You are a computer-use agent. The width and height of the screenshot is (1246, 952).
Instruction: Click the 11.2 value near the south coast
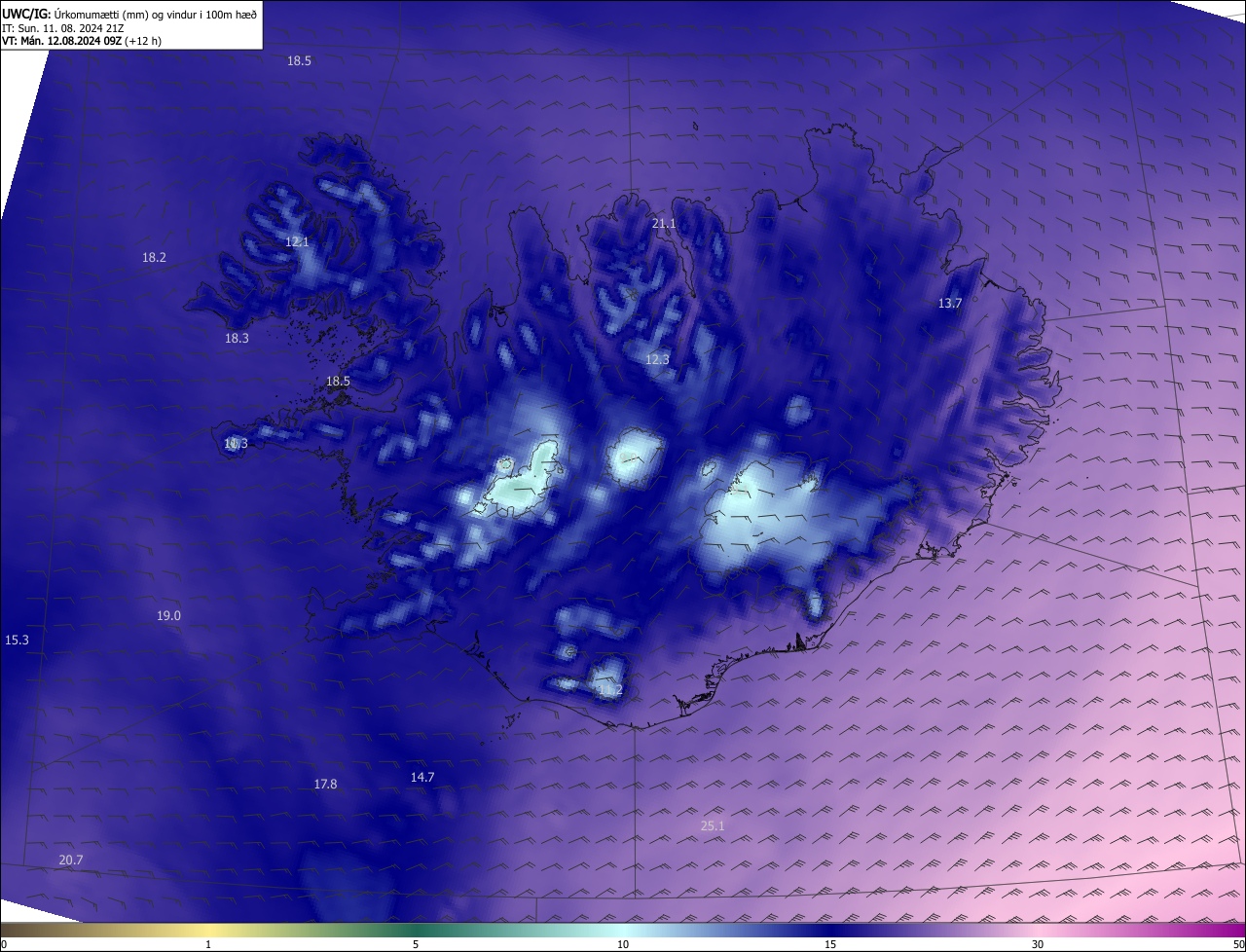click(x=609, y=690)
